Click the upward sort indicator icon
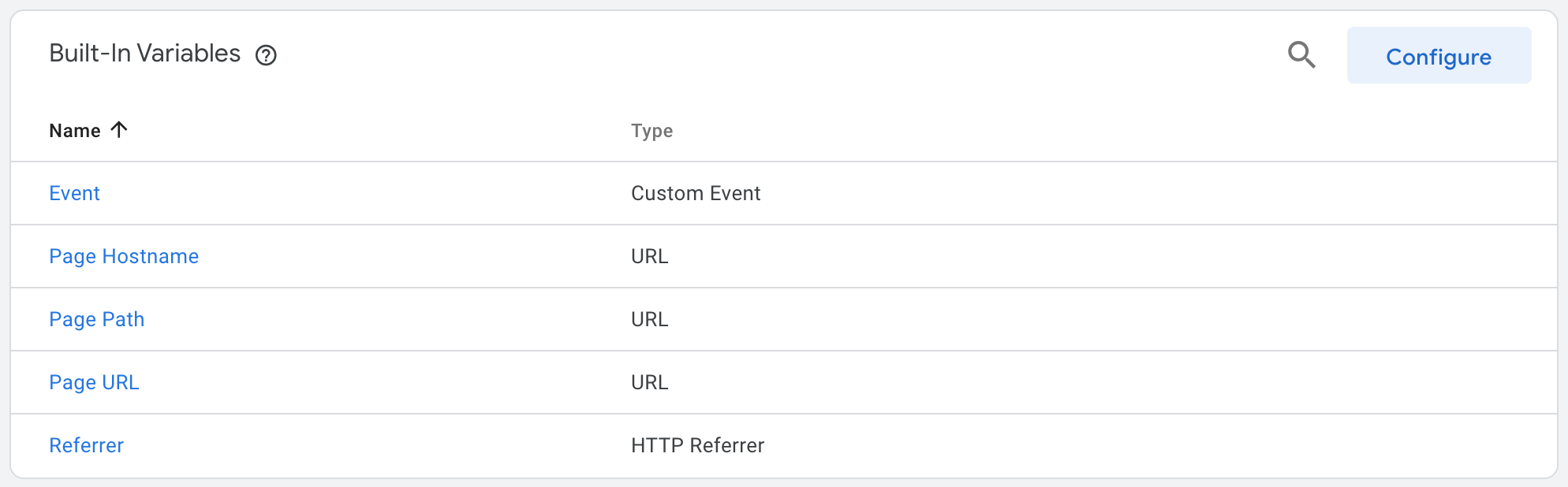This screenshot has width=1568, height=487. pyautogui.click(x=118, y=129)
